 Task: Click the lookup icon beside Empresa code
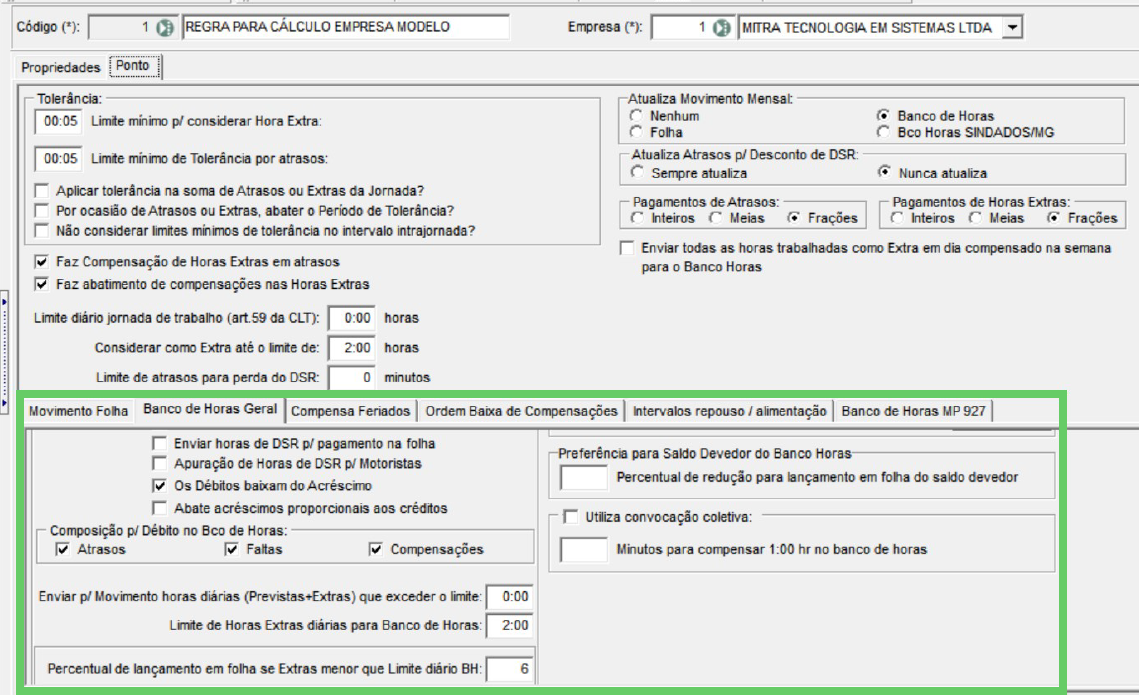721,28
